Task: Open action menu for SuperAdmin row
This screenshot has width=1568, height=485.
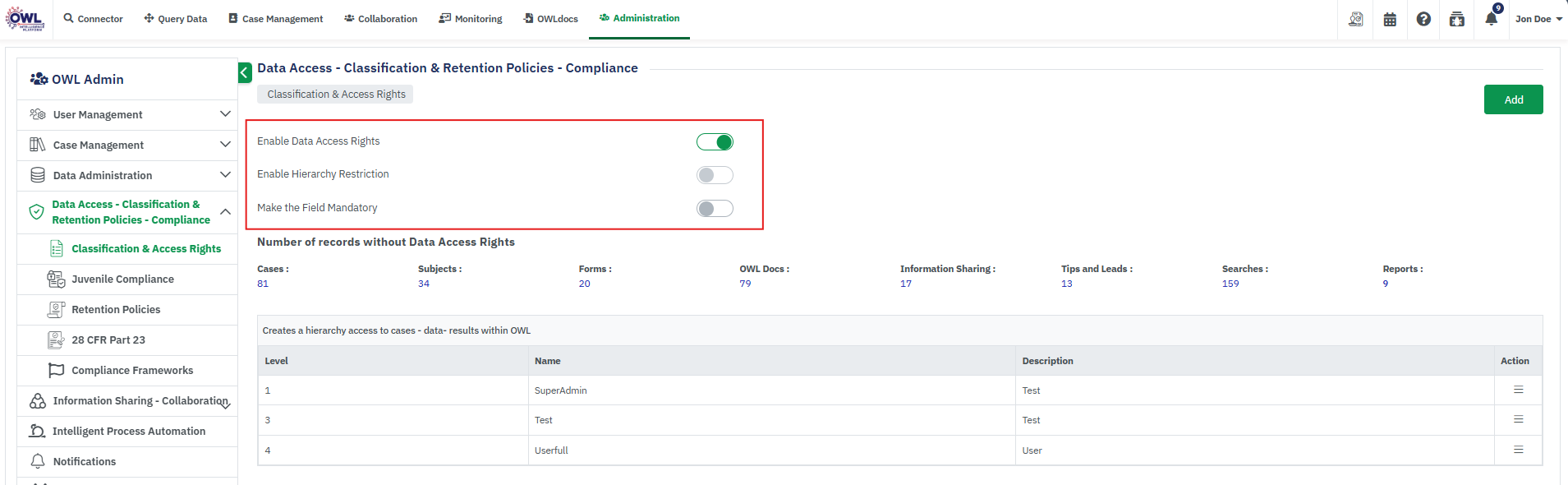Action: point(1518,390)
